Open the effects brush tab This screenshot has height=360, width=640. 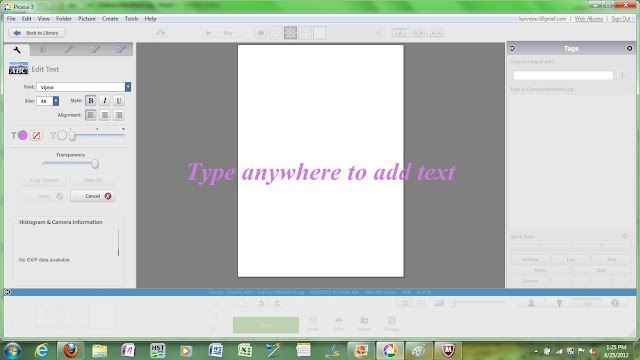[69, 50]
